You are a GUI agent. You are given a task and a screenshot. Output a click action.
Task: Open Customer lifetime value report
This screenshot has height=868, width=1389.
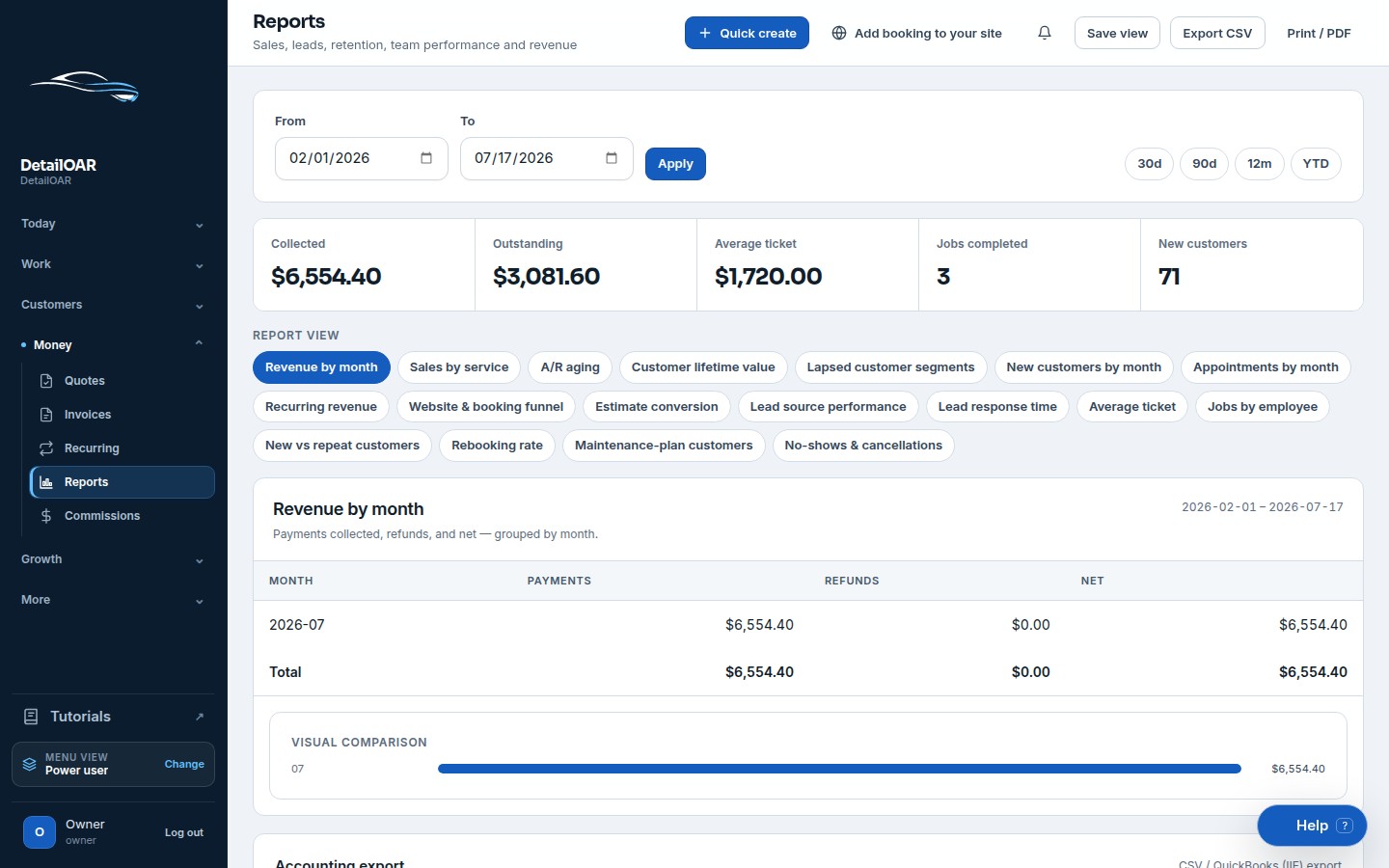[x=703, y=367]
